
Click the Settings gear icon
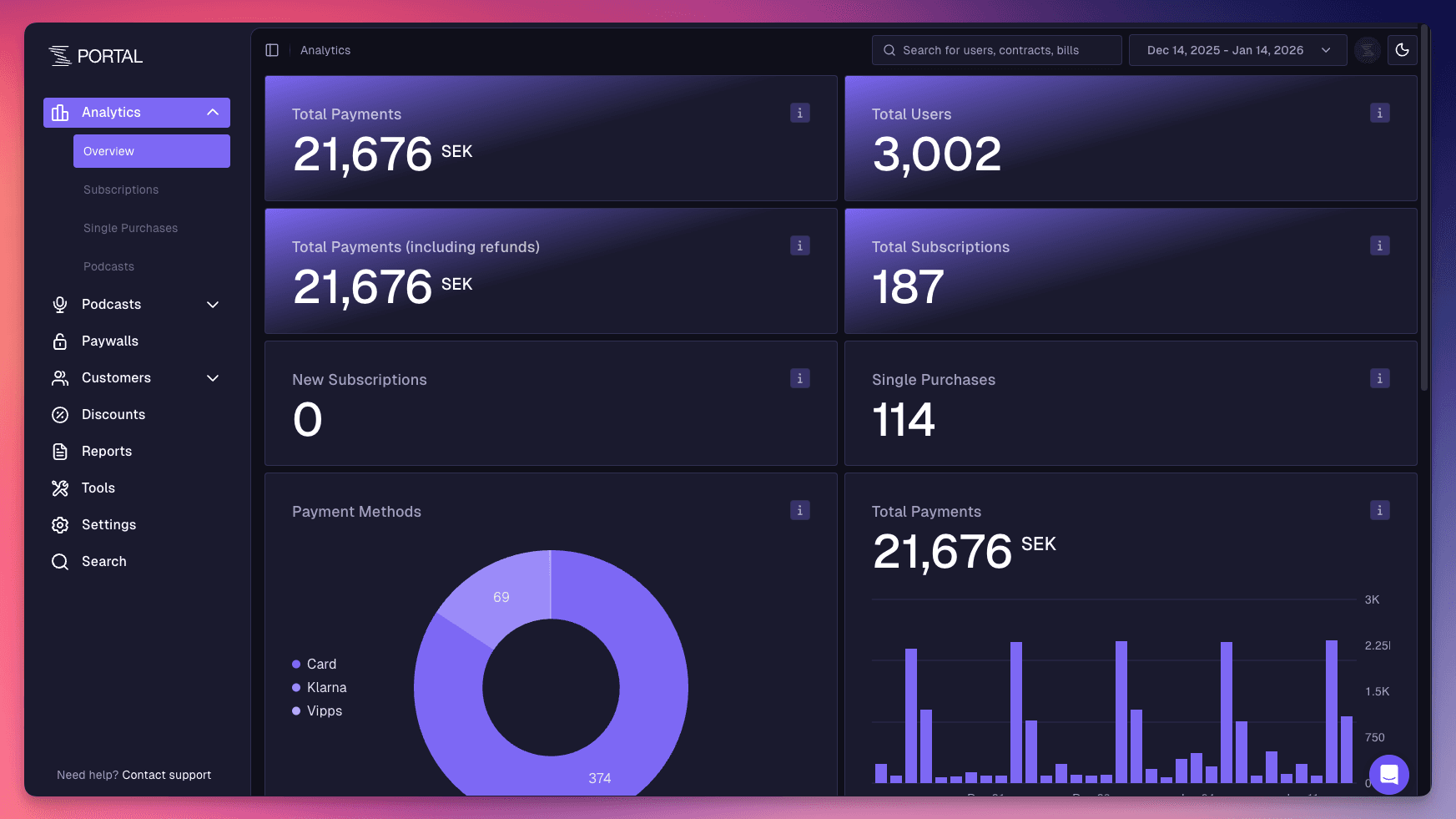click(60, 525)
